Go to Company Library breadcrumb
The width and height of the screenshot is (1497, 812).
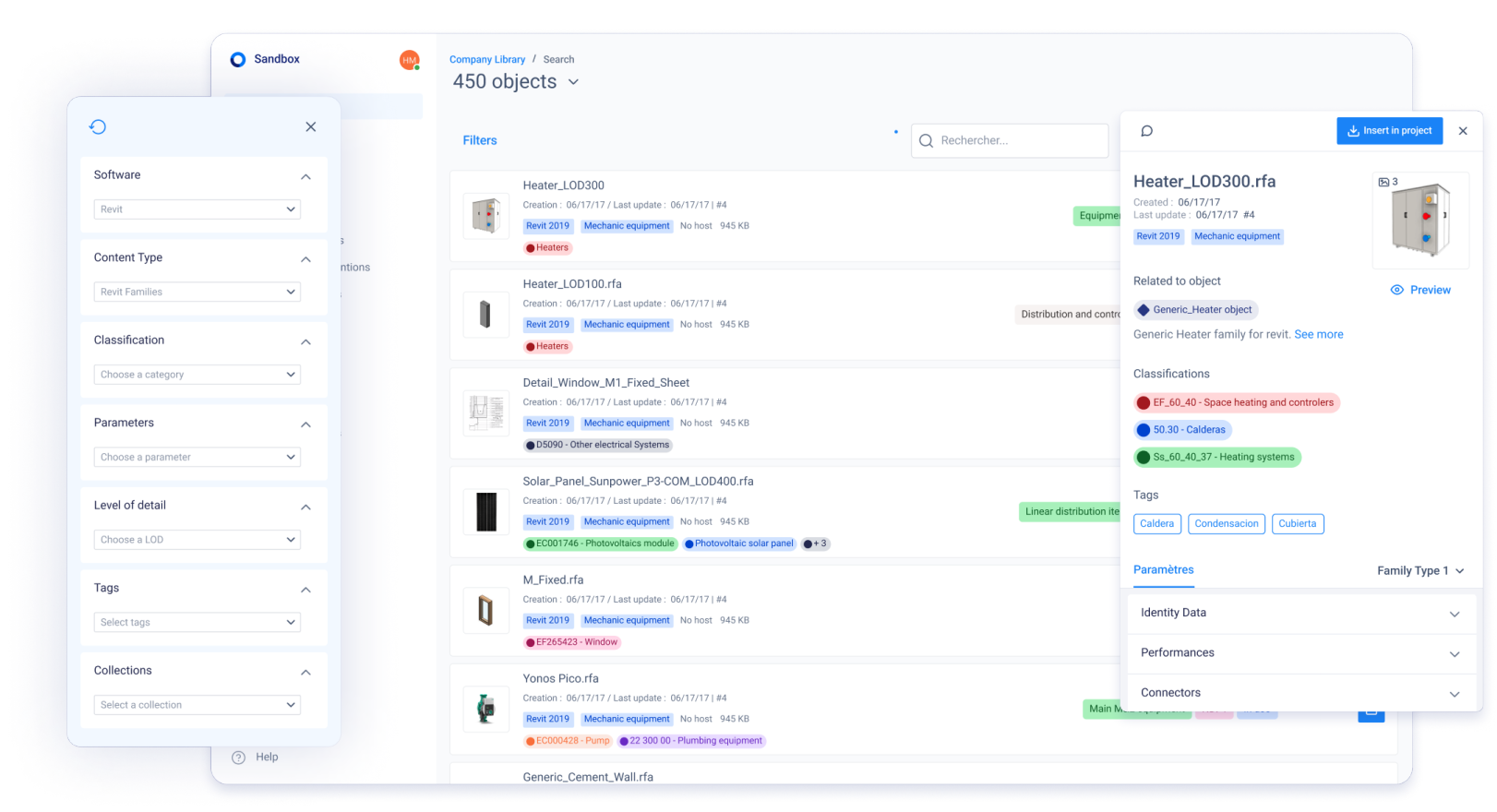click(486, 60)
